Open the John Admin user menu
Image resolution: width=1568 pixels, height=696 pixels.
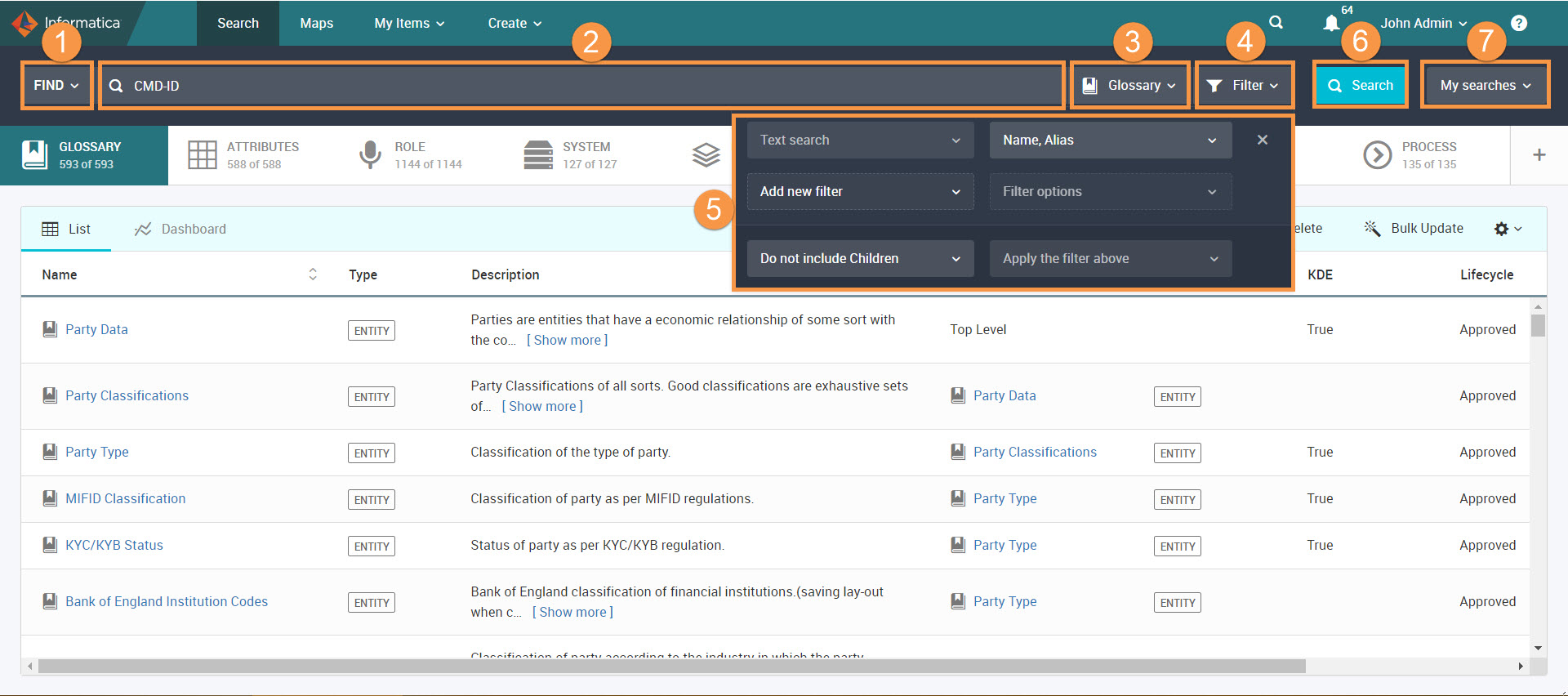click(1423, 23)
